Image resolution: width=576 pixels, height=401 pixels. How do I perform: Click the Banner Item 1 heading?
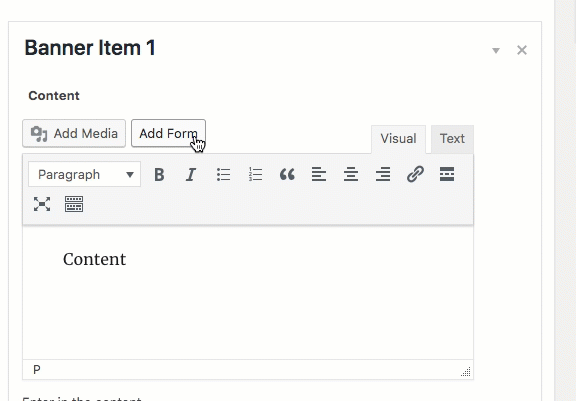[90, 48]
